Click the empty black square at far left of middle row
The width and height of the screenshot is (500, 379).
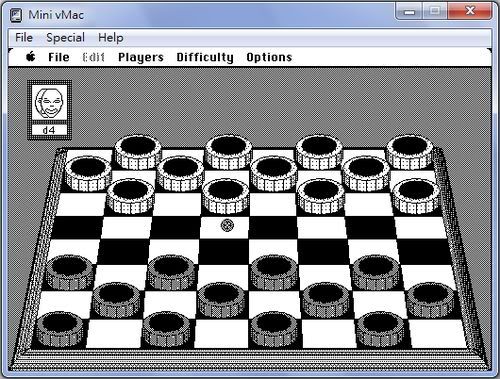click(77, 227)
